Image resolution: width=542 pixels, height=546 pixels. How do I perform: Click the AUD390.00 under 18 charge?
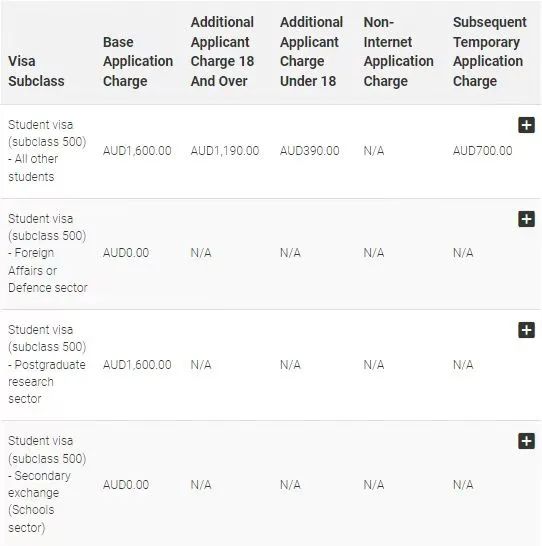pyautogui.click(x=309, y=151)
